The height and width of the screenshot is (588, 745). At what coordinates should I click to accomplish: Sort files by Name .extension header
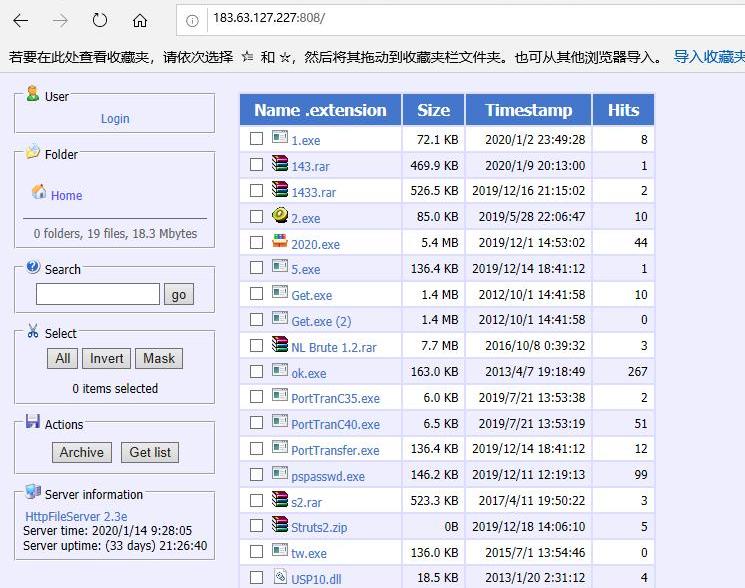[320, 110]
